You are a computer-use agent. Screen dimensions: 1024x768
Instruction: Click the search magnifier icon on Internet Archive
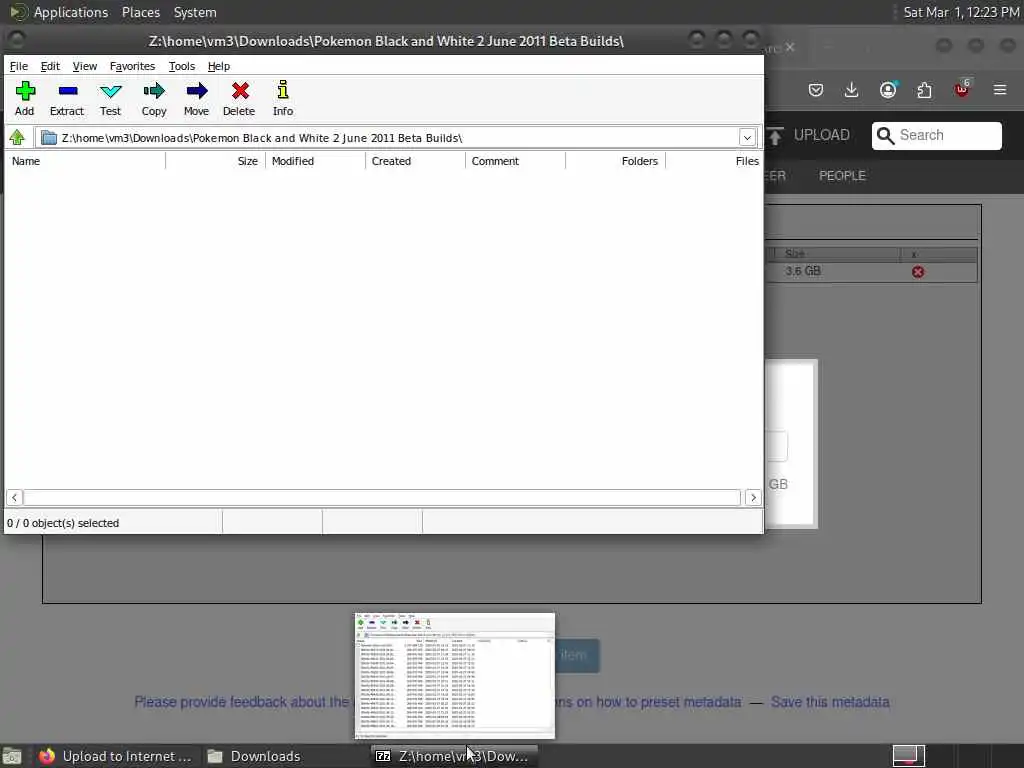[885, 135]
